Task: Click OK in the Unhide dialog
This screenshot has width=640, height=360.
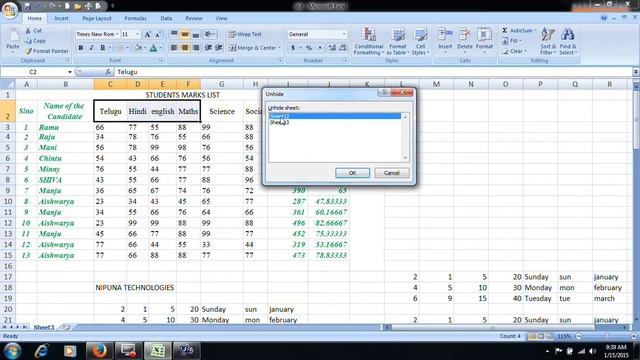Action: pos(353,173)
